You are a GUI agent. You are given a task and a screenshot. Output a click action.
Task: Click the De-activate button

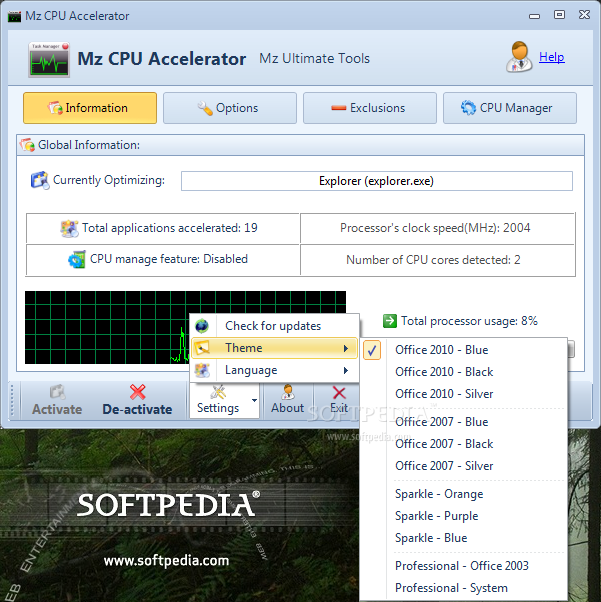[x=137, y=400]
